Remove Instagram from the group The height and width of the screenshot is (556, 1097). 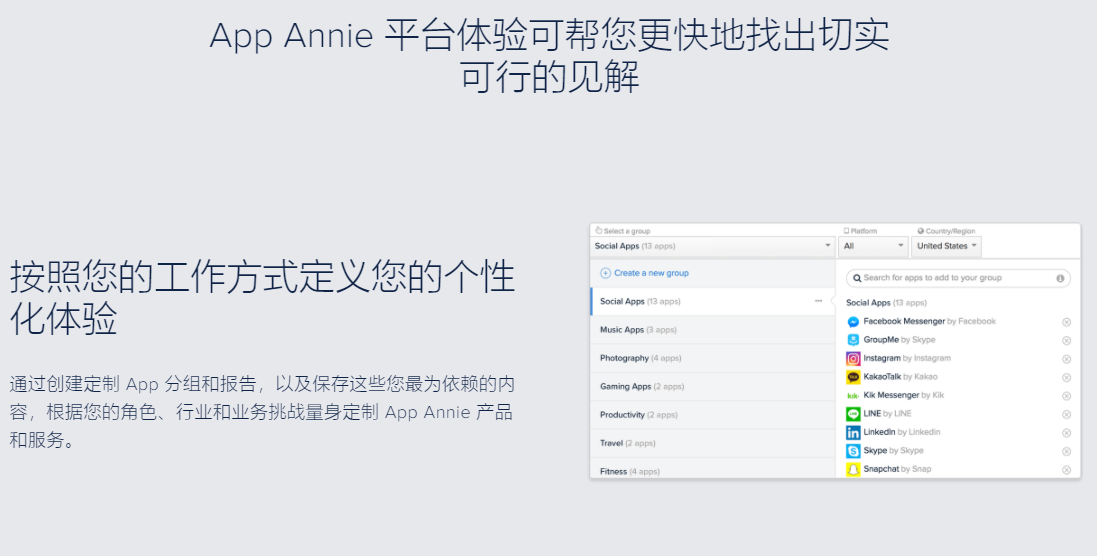coord(1066,359)
